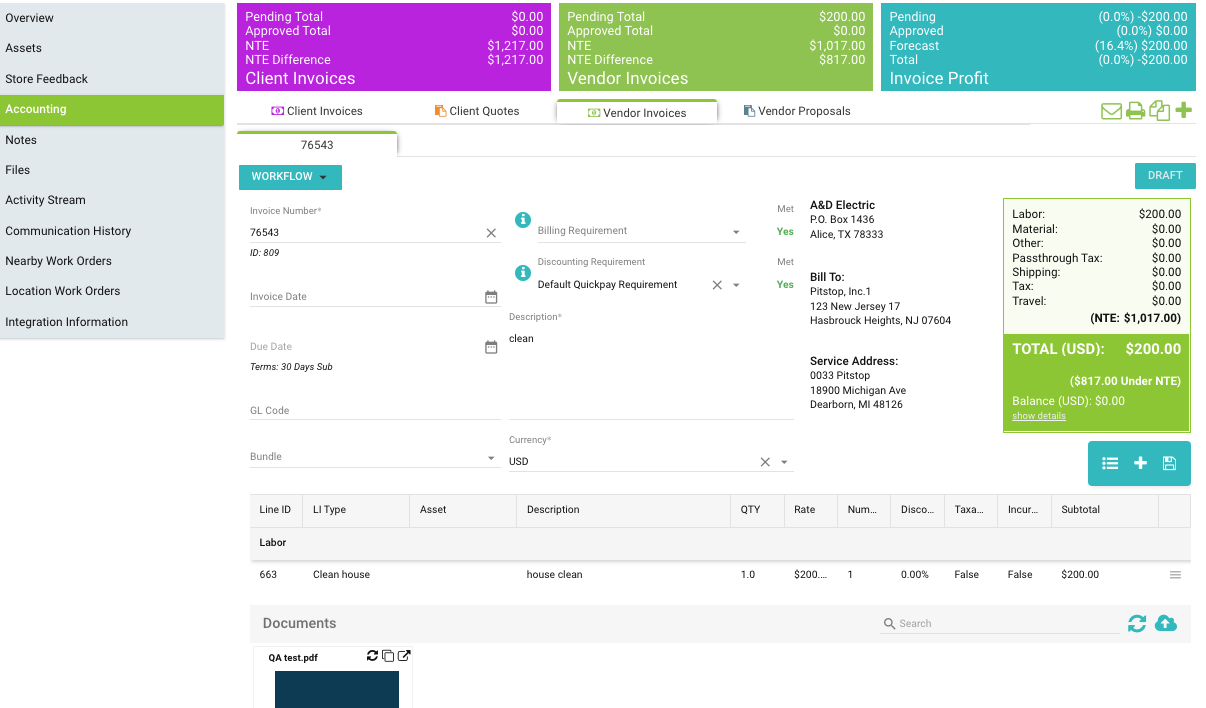The width and height of the screenshot is (1206, 708).
Task: Upload a document with cloud icon
Action: [x=1166, y=623]
